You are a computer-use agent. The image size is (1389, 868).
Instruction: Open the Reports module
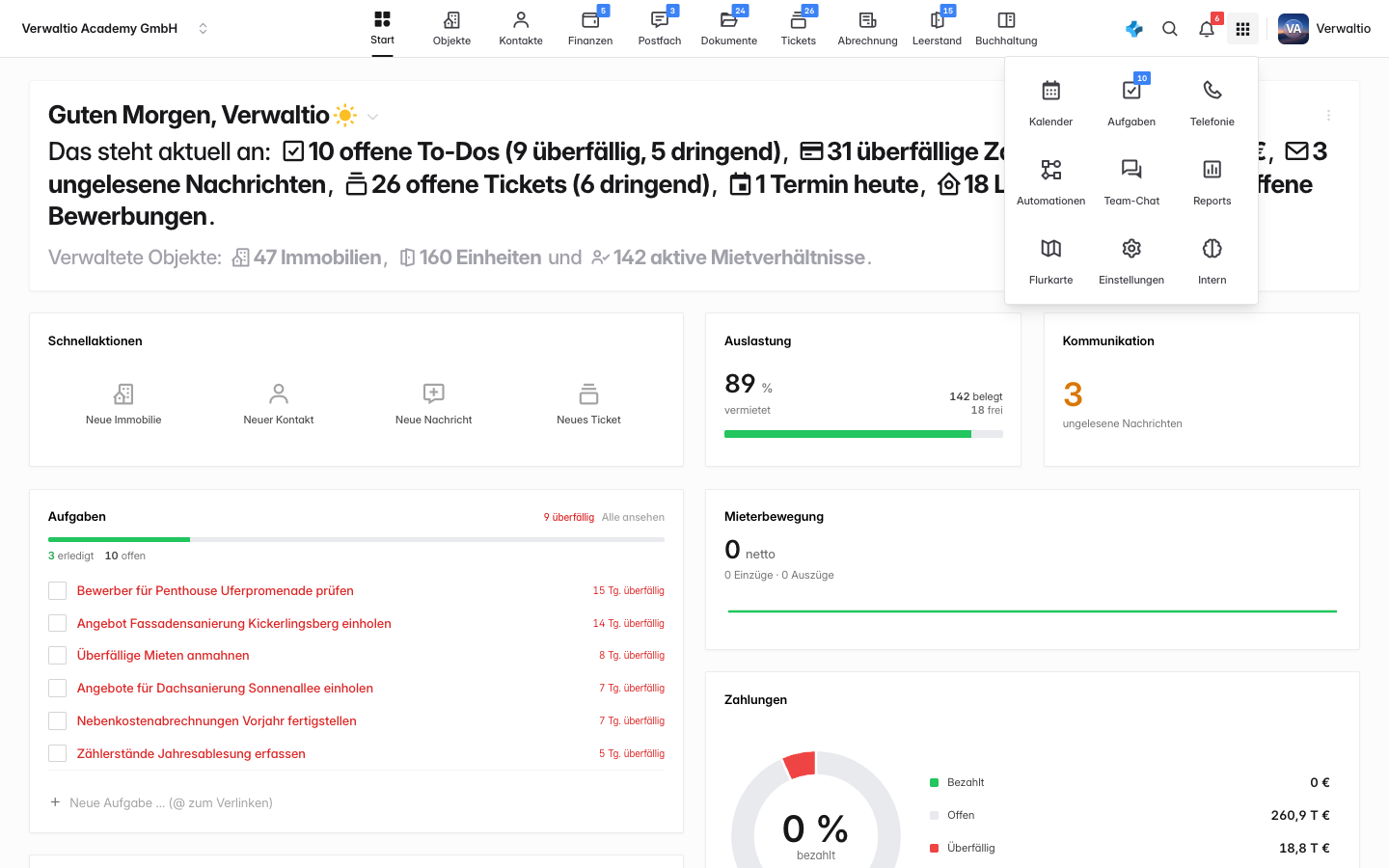coord(1212,181)
